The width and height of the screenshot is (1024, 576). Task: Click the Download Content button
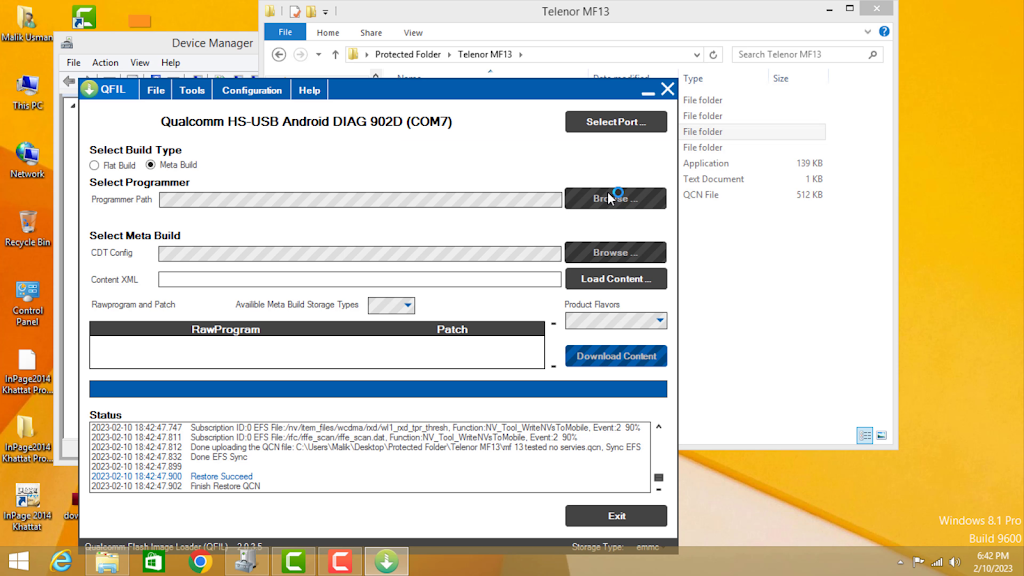(616, 356)
